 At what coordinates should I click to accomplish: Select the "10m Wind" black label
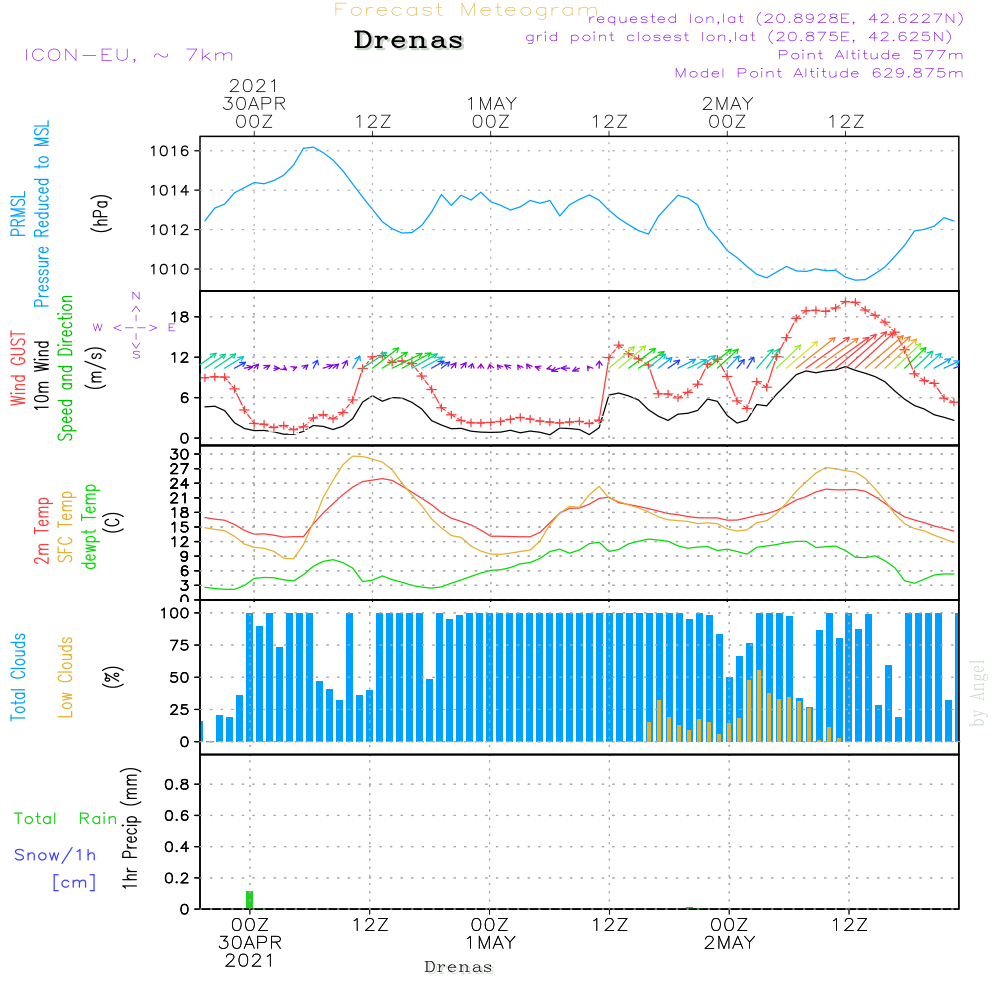pos(41,374)
